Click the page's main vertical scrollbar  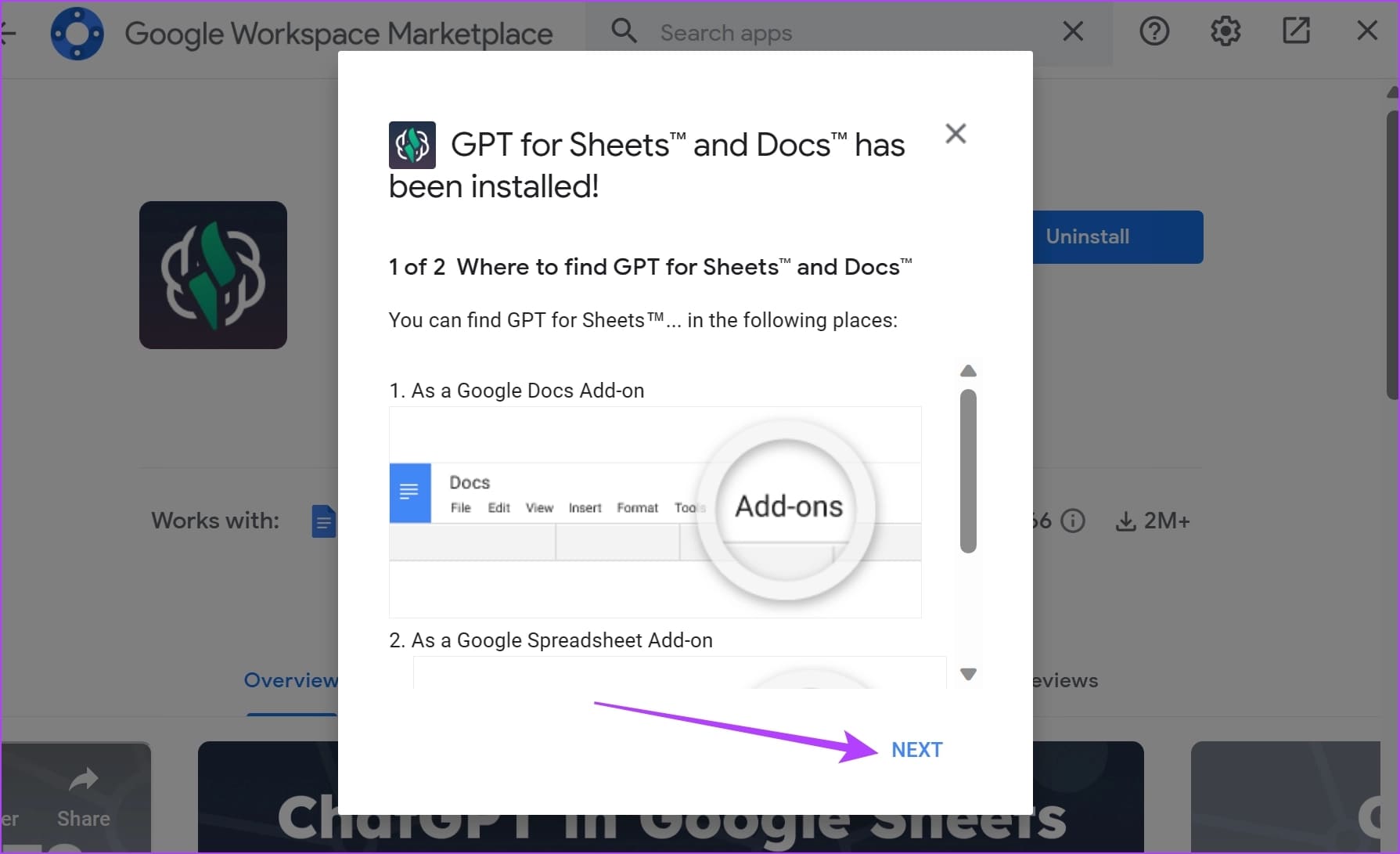click(1392, 254)
